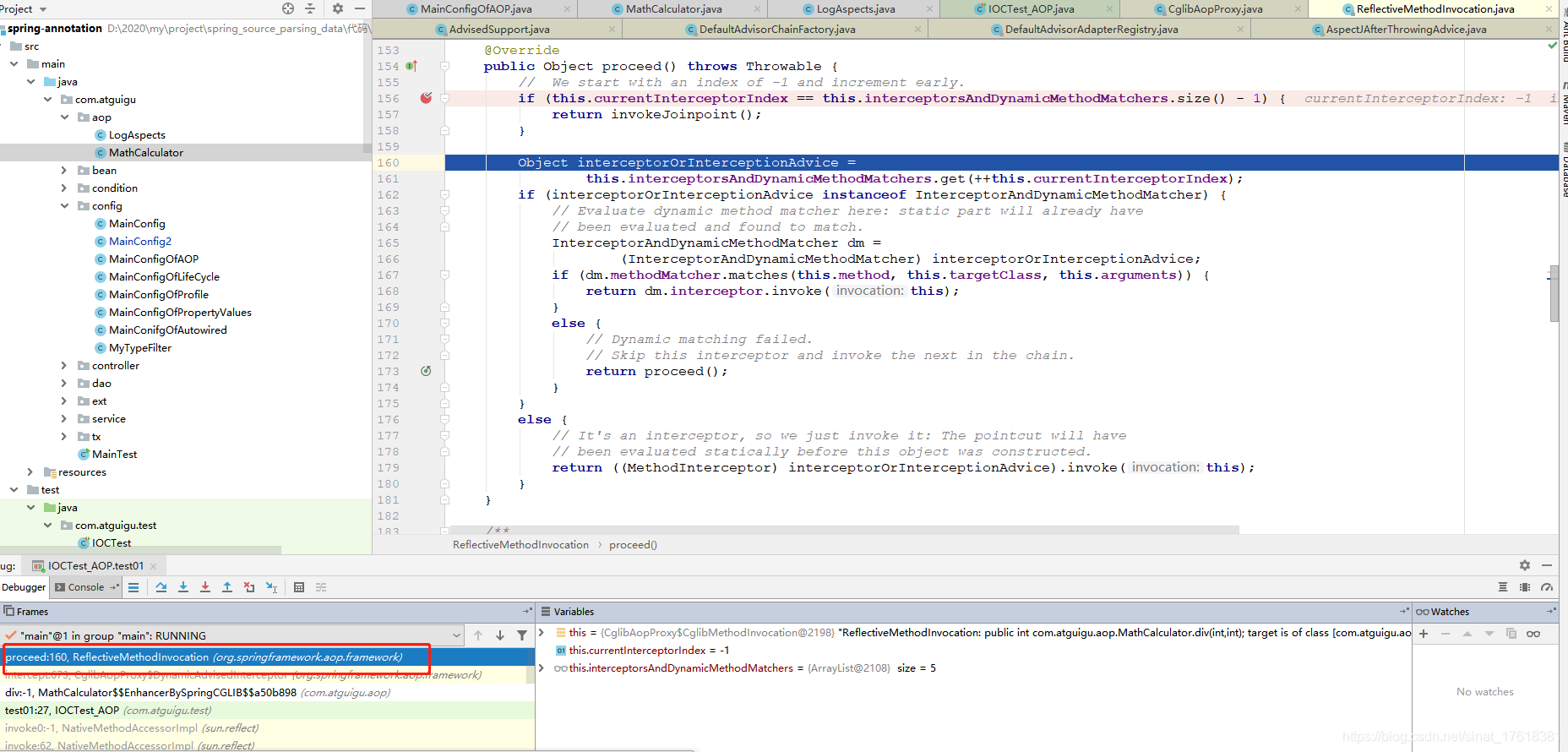Hide the debug tool window

[x=1547, y=565]
